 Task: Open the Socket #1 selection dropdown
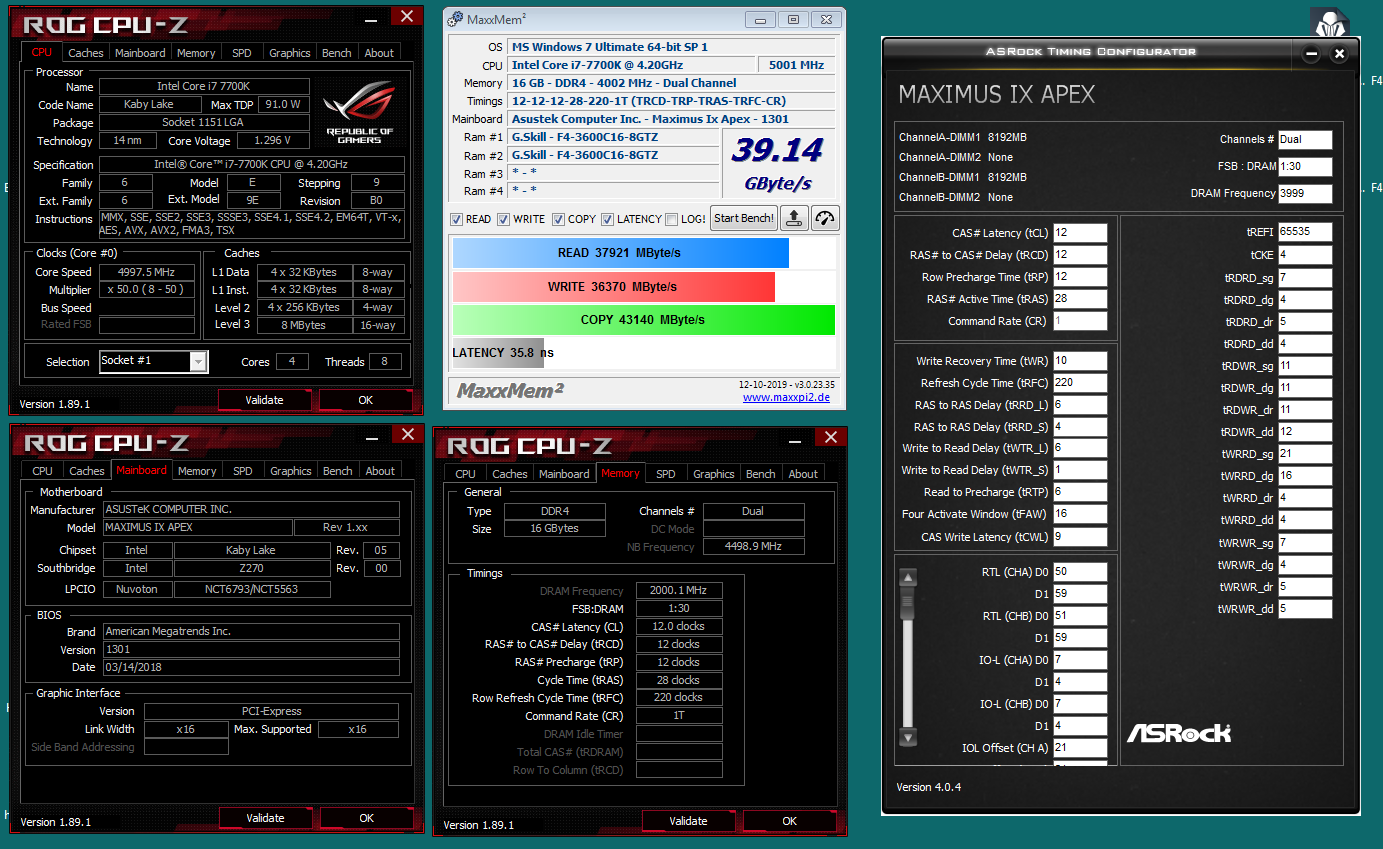[x=198, y=362]
